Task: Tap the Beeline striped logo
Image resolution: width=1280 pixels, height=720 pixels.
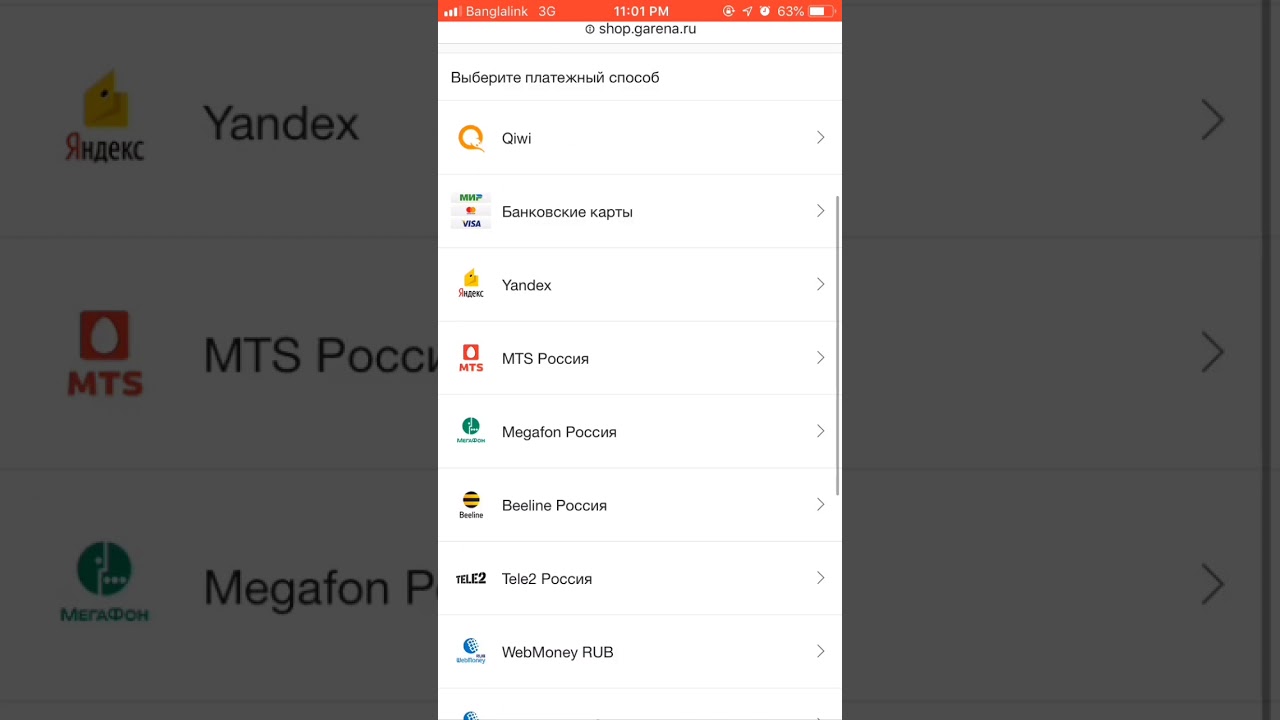Action: (x=471, y=505)
